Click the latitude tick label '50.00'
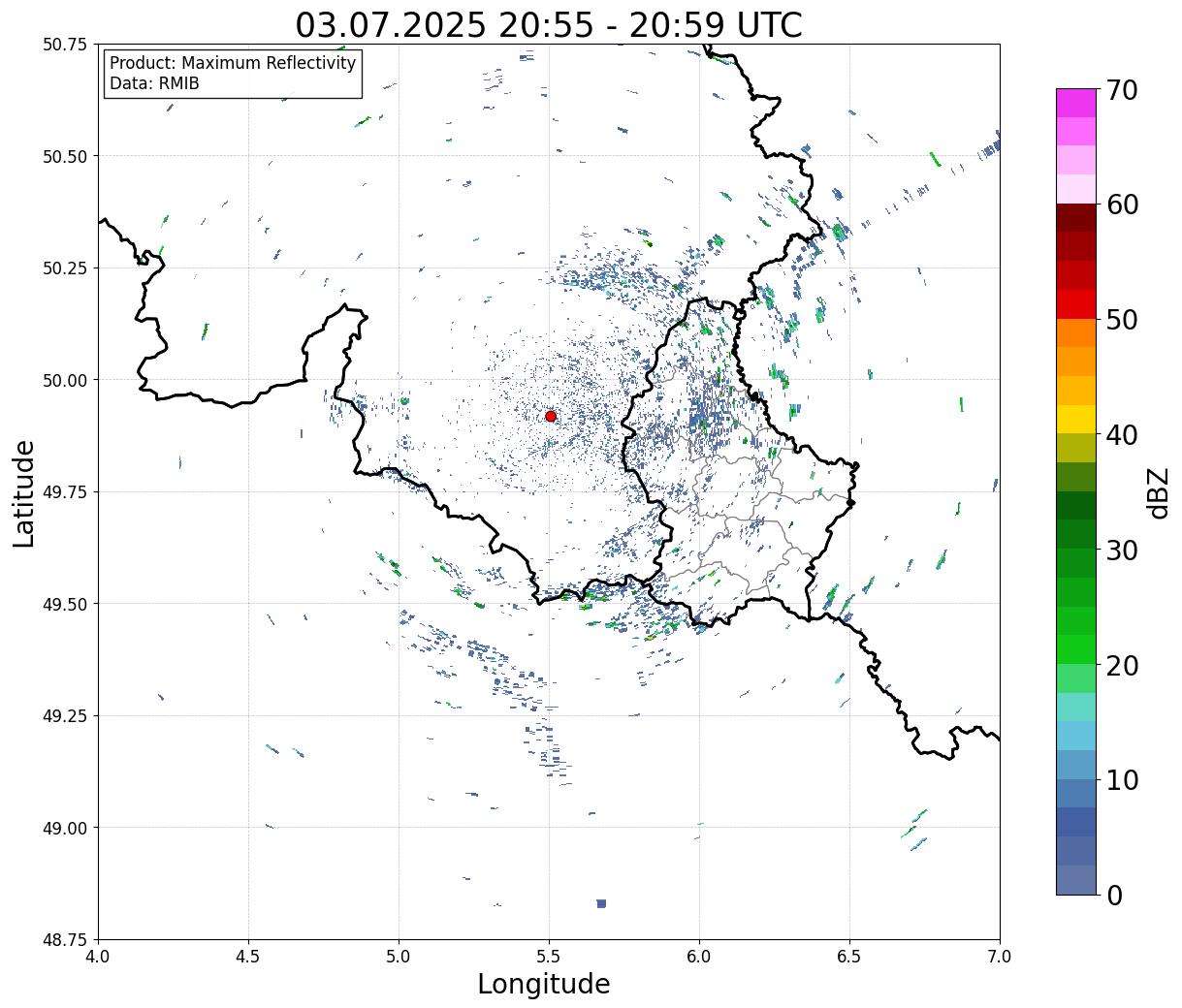Screen dimensions: 1182x1008 (x=65, y=380)
